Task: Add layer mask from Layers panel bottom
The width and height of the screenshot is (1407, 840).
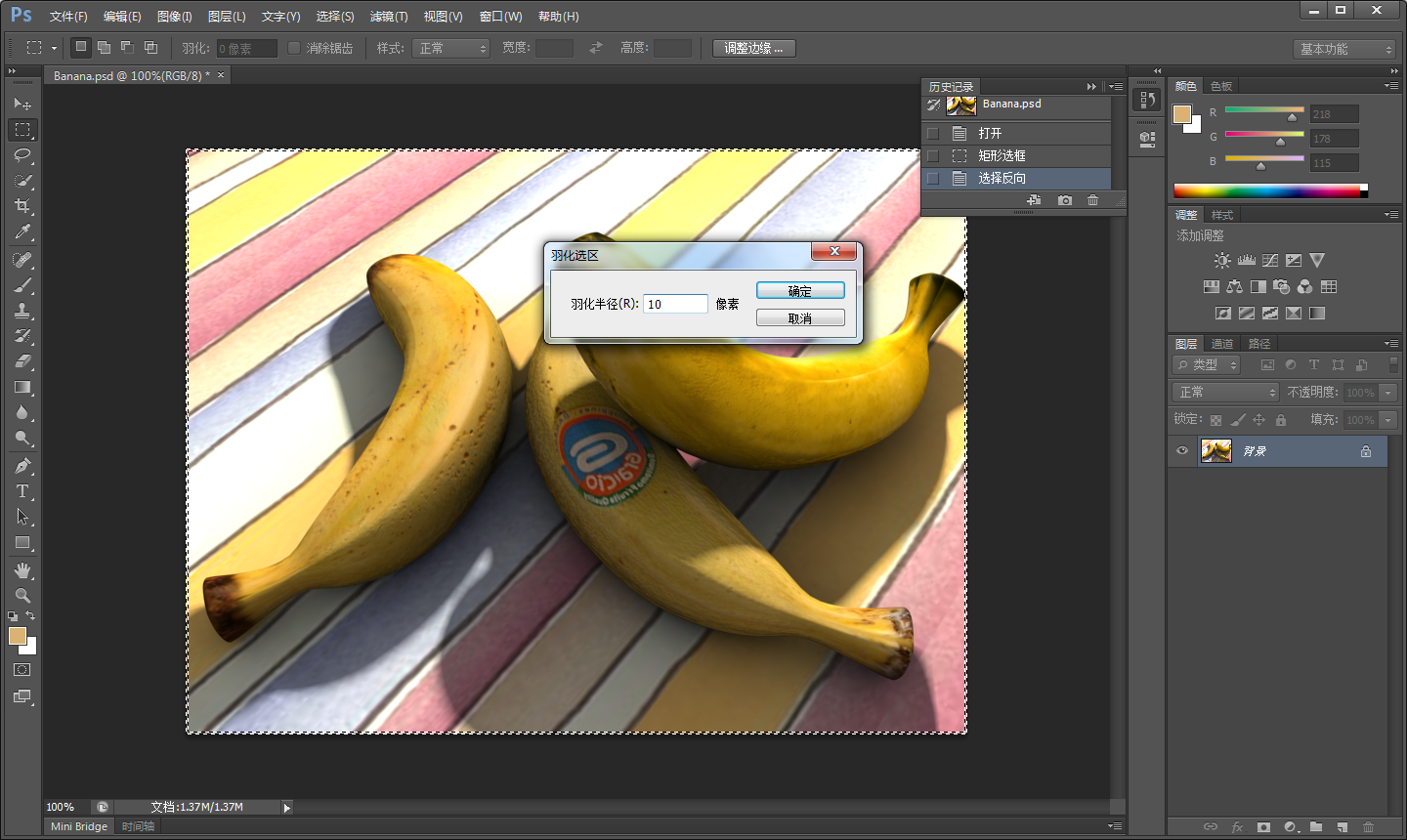Action: [1263, 827]
